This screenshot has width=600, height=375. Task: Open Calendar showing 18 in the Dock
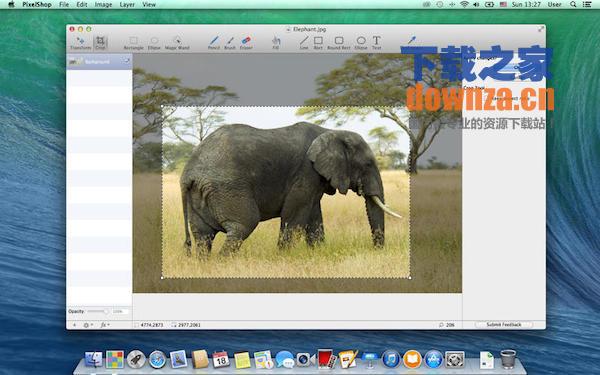pos(221,359)
